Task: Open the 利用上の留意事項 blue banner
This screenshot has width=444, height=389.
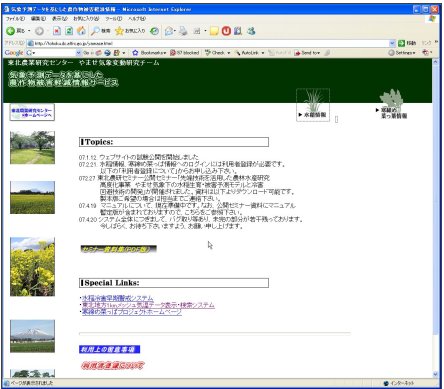Action: (x=109, y=349)
